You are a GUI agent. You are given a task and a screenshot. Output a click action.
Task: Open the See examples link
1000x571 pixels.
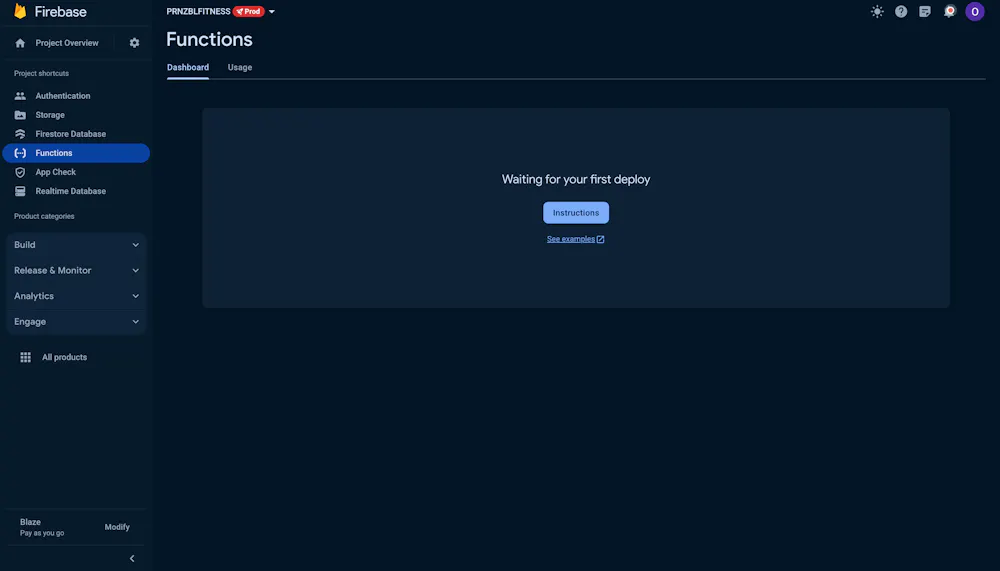point(570,239)
